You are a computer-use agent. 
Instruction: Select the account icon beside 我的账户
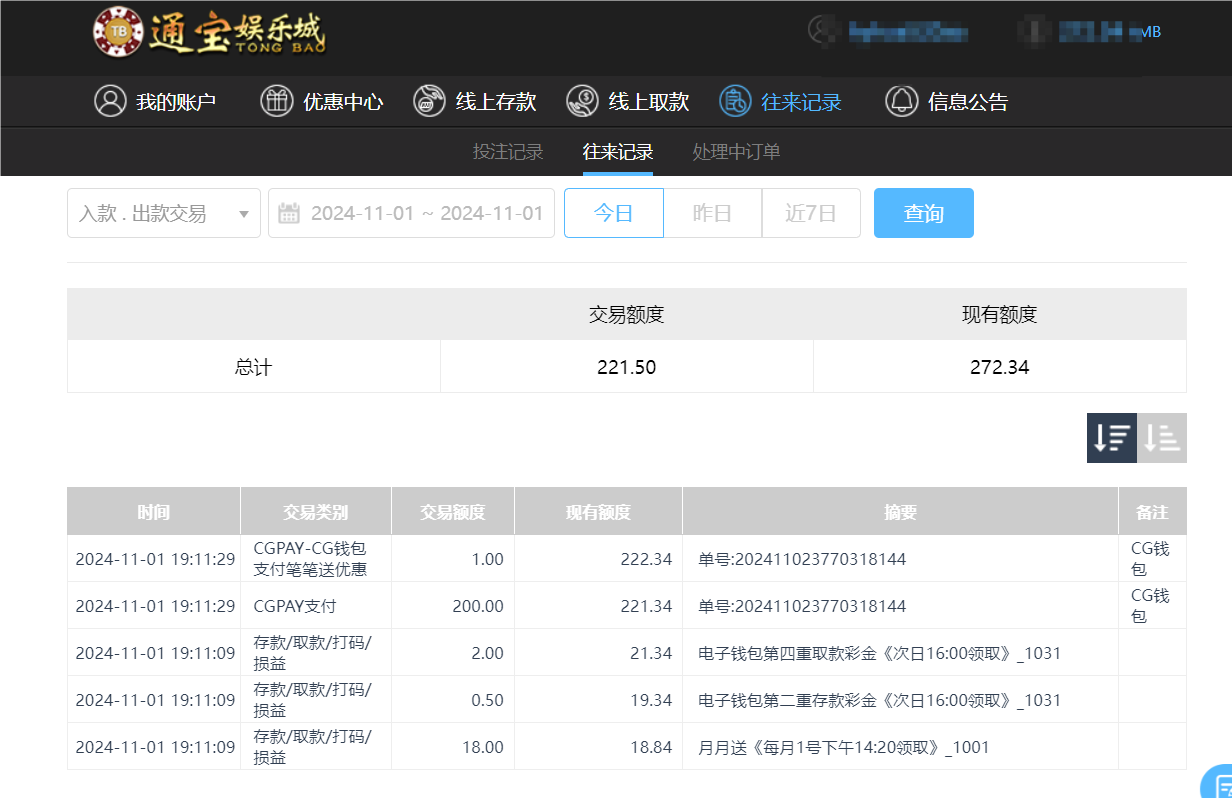110,100
